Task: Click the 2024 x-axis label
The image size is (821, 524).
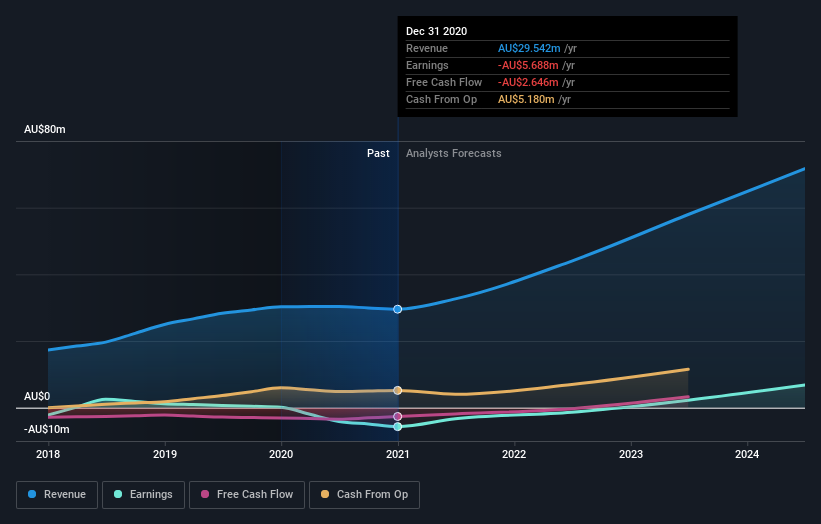Action: [747, 454]
